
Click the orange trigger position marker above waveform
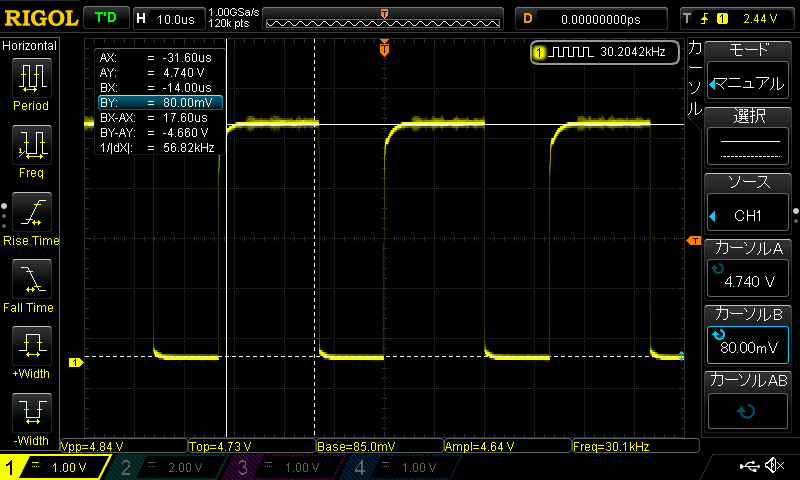click(x=384, y=48)
